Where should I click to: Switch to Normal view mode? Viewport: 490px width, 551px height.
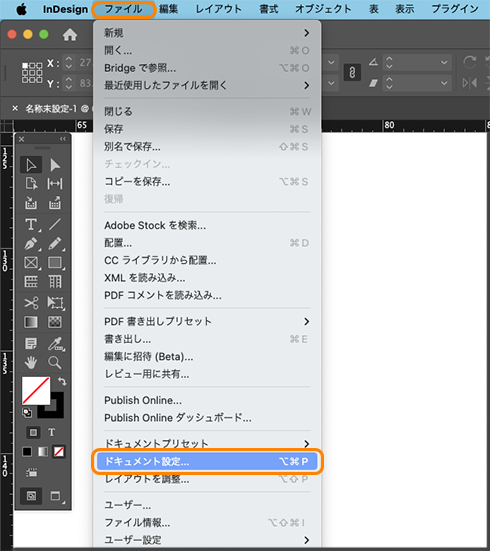(x=31, y=496)
